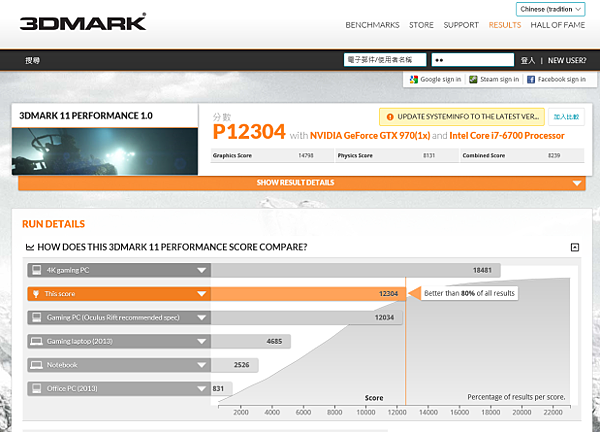Image resolution: width=600 pixels, height=432 pixels.
Task: Click the P12304 score text
Action: click(x=249, y=132)
